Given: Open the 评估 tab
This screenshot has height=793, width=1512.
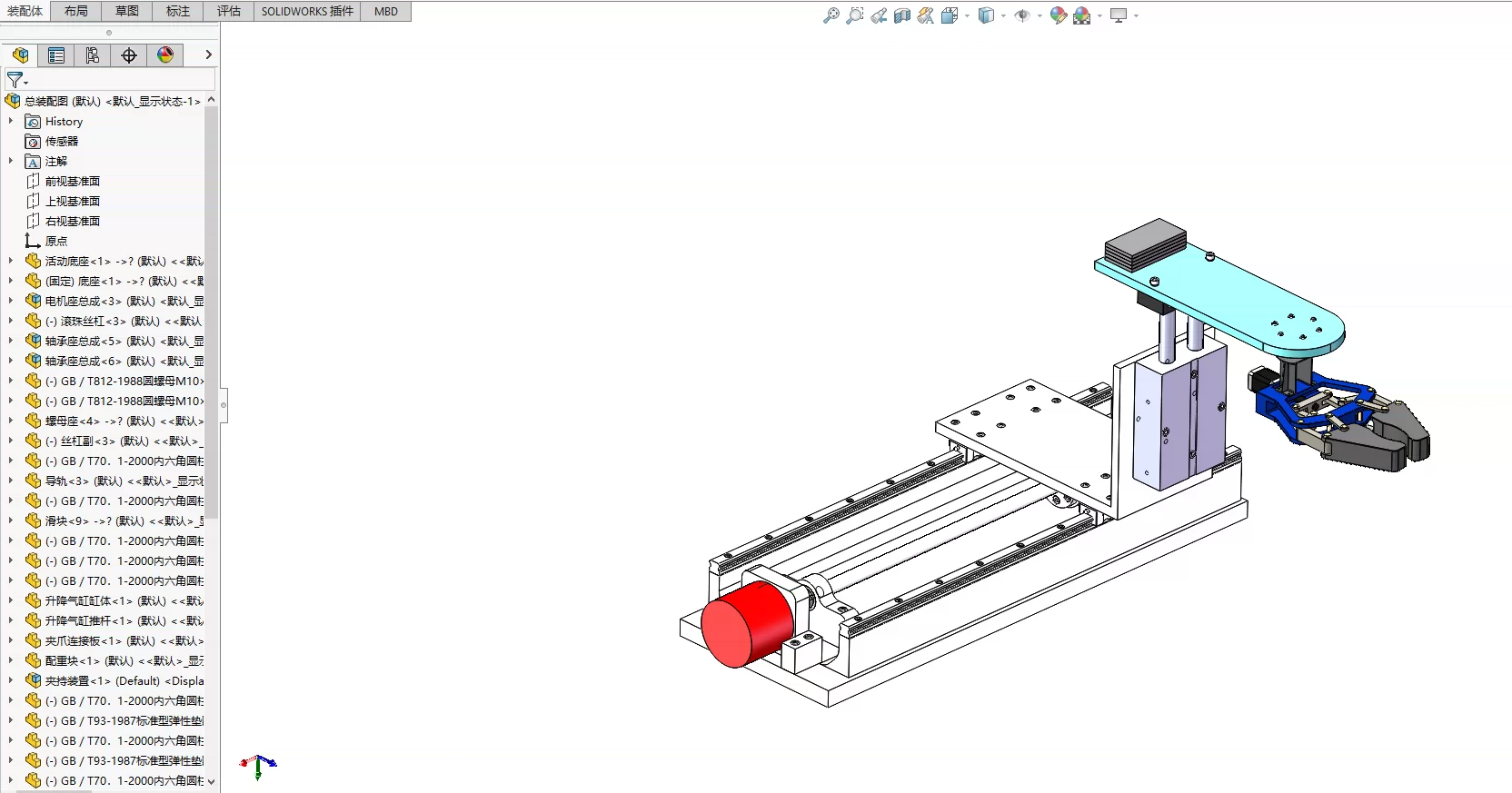Looking at the screenshot, I should point(229,11).
